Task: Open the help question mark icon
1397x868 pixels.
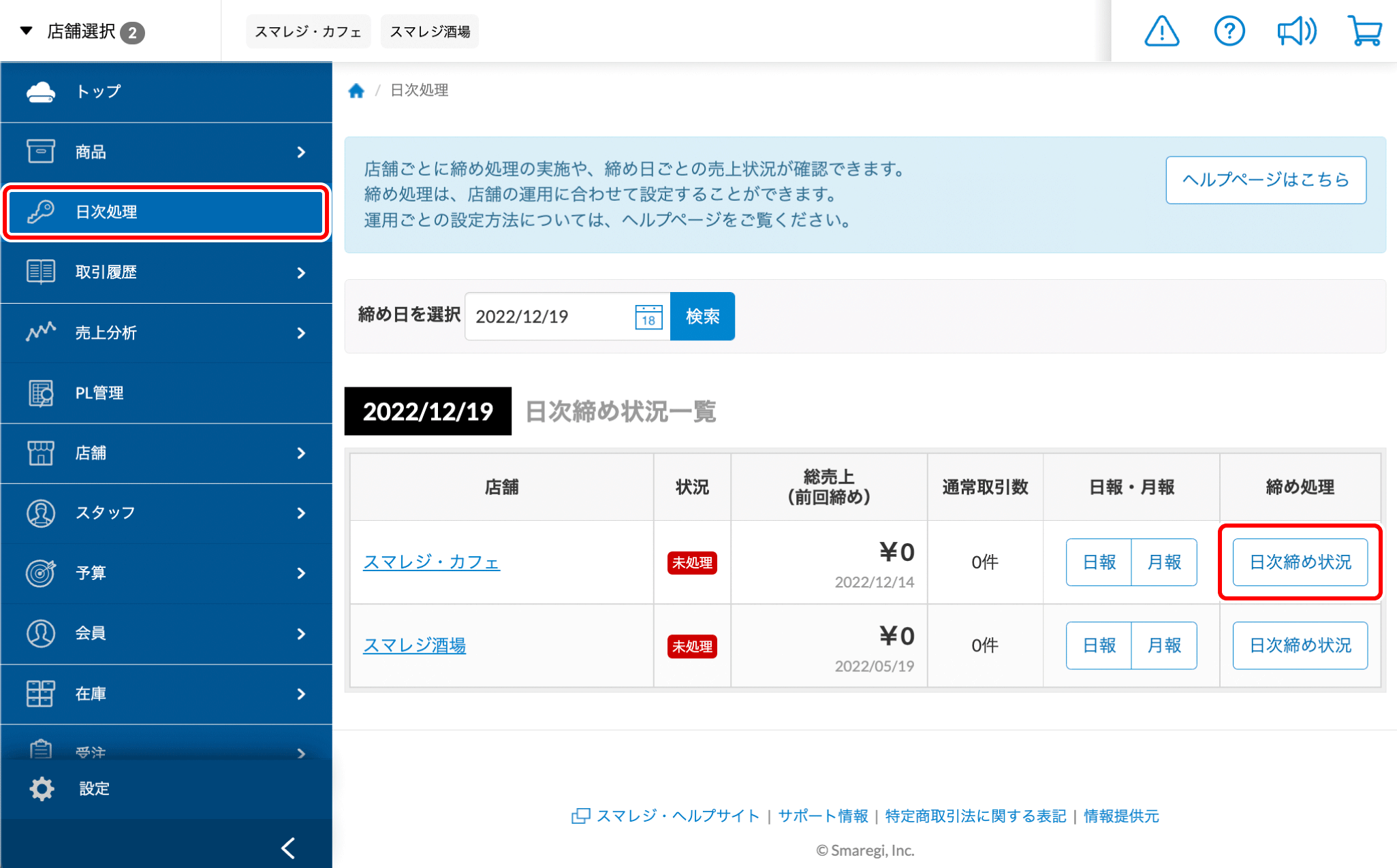Action: click(x=1229, y=31)
